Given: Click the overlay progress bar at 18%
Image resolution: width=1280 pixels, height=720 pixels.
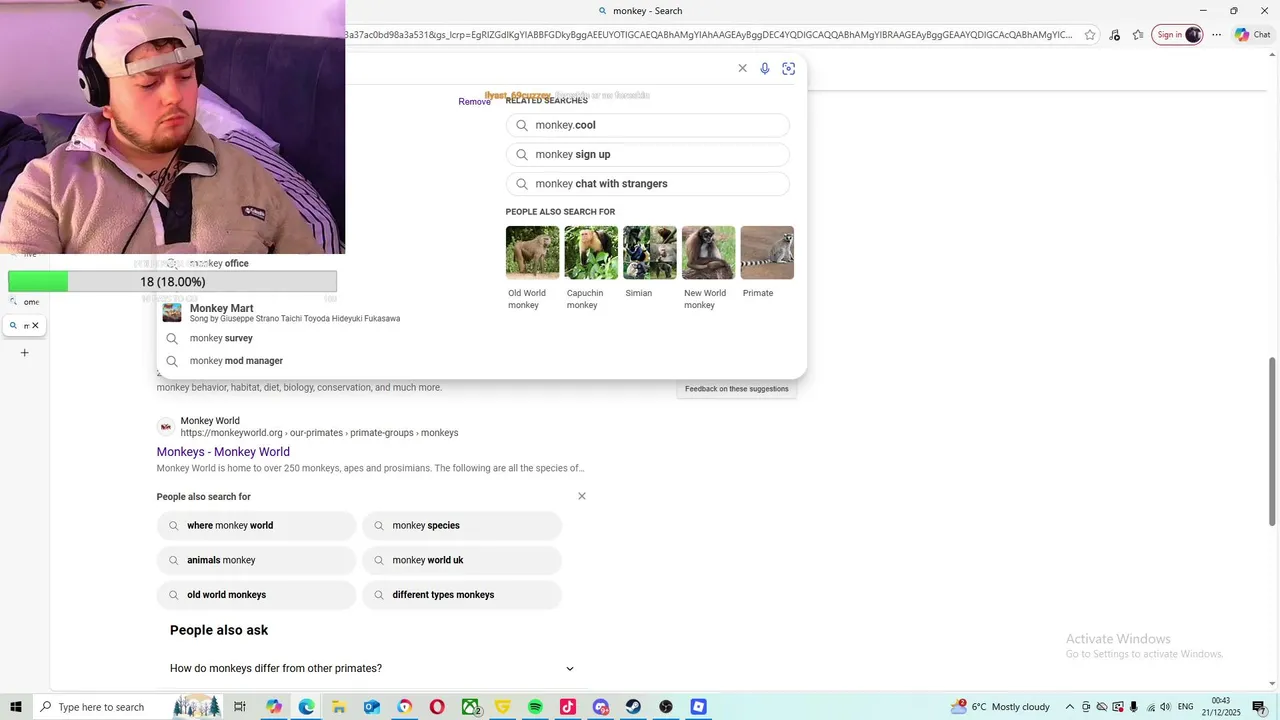Looking at the screenshot, I should [172, 282].
